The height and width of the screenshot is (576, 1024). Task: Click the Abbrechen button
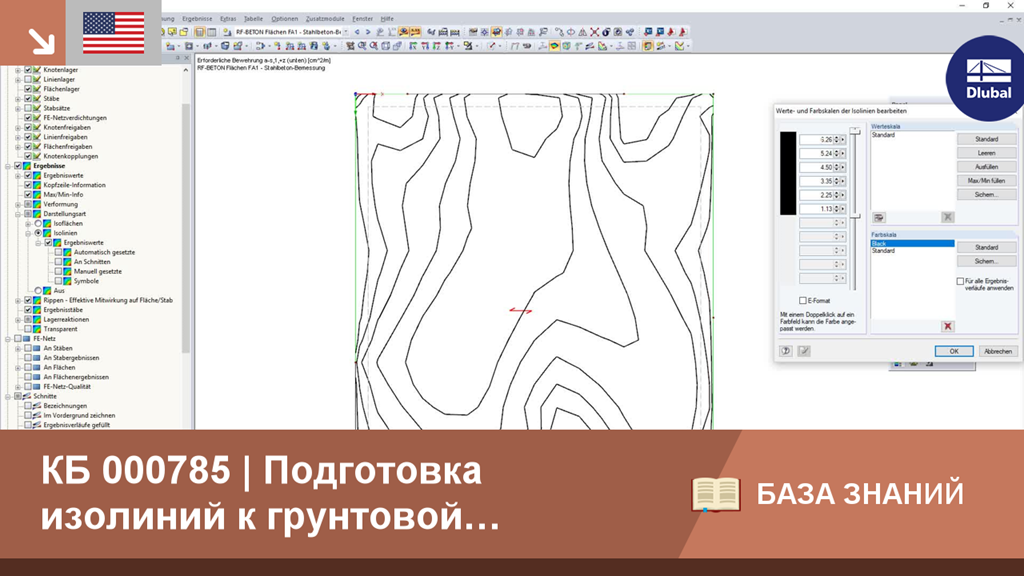click(998, 351)
